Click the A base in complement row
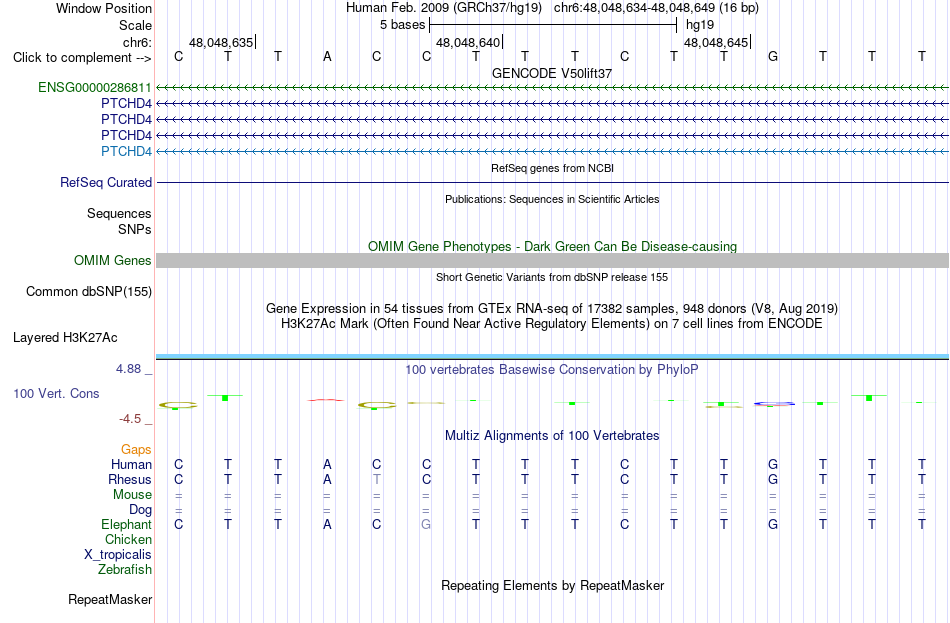The image size is (950, 623). click(327, 57)
